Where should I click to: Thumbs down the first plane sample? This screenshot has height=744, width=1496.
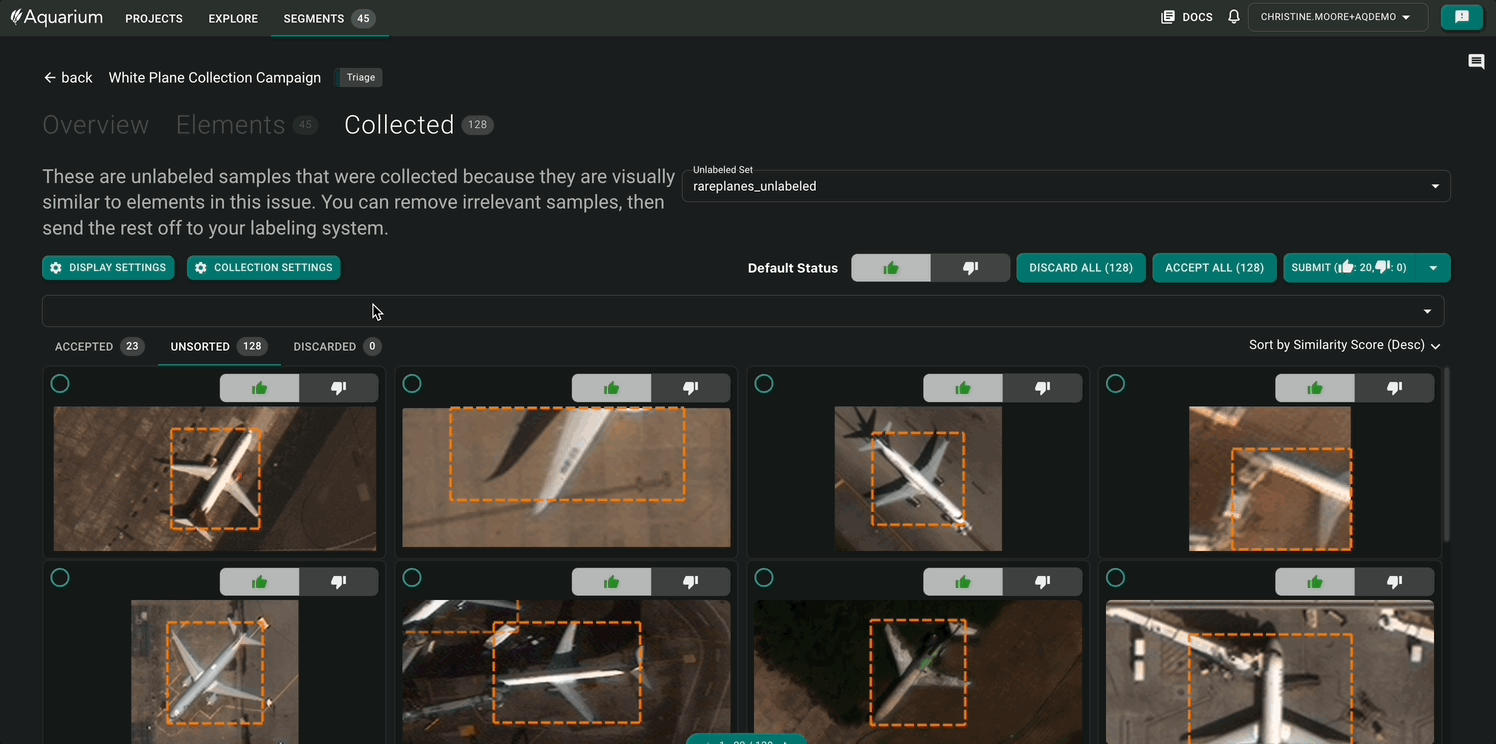pos(338,388)
